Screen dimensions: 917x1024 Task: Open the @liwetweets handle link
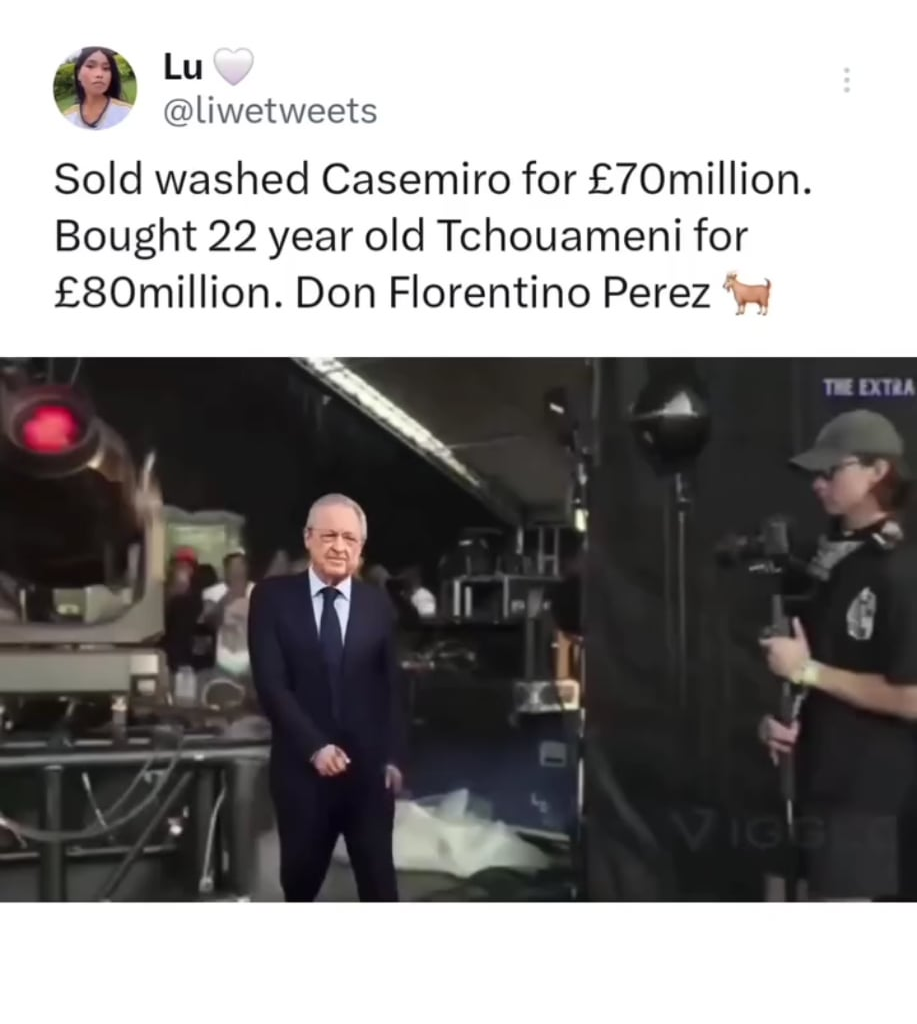tap(270, 111)
